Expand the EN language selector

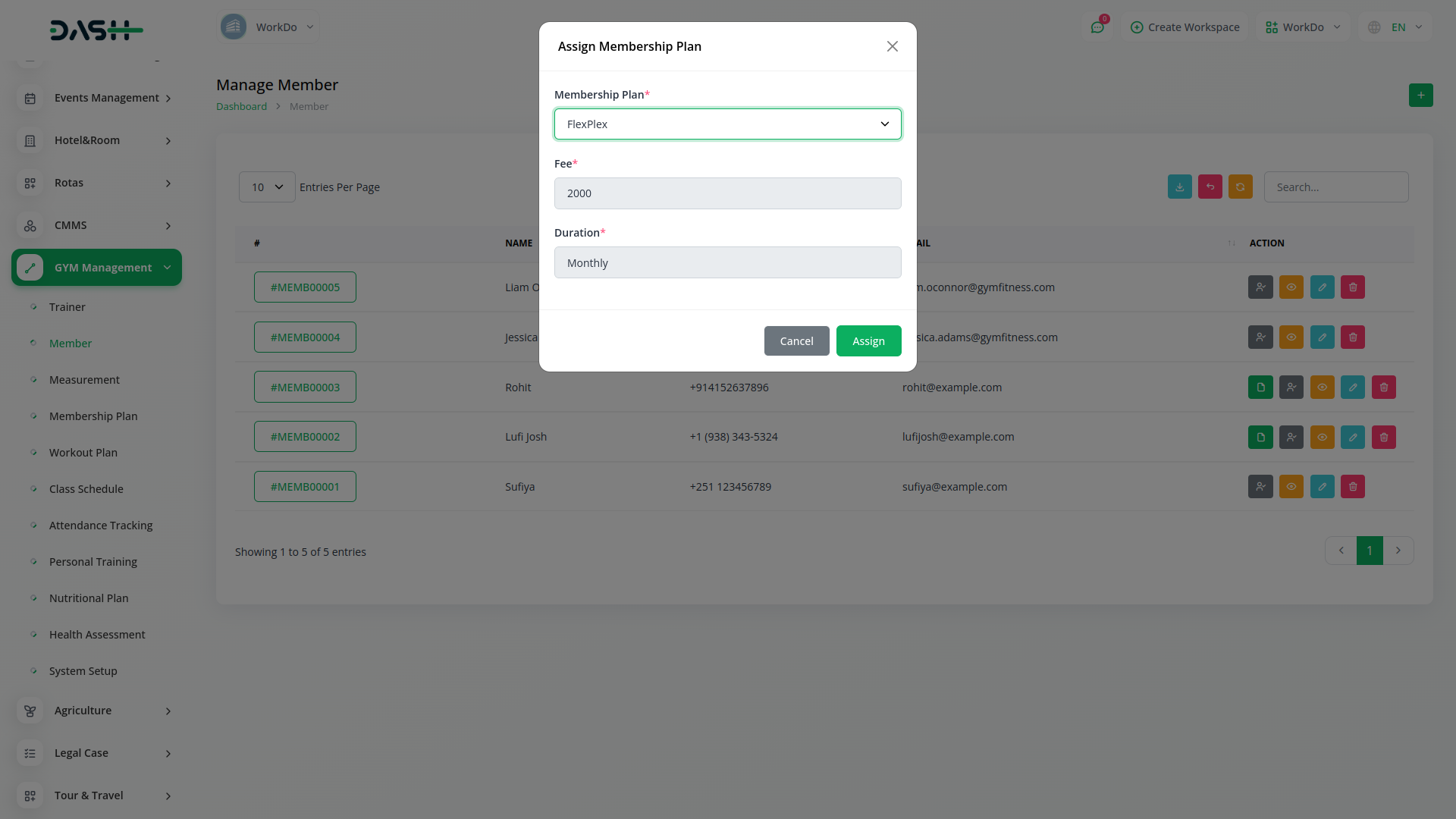1398,27
